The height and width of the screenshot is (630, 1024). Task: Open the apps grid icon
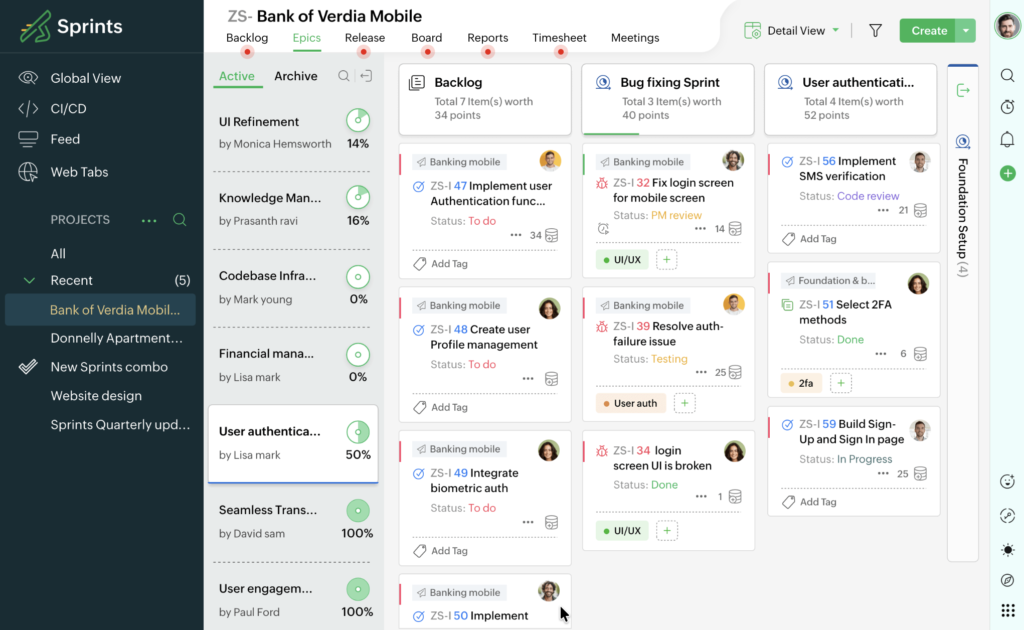(1008, 610)
